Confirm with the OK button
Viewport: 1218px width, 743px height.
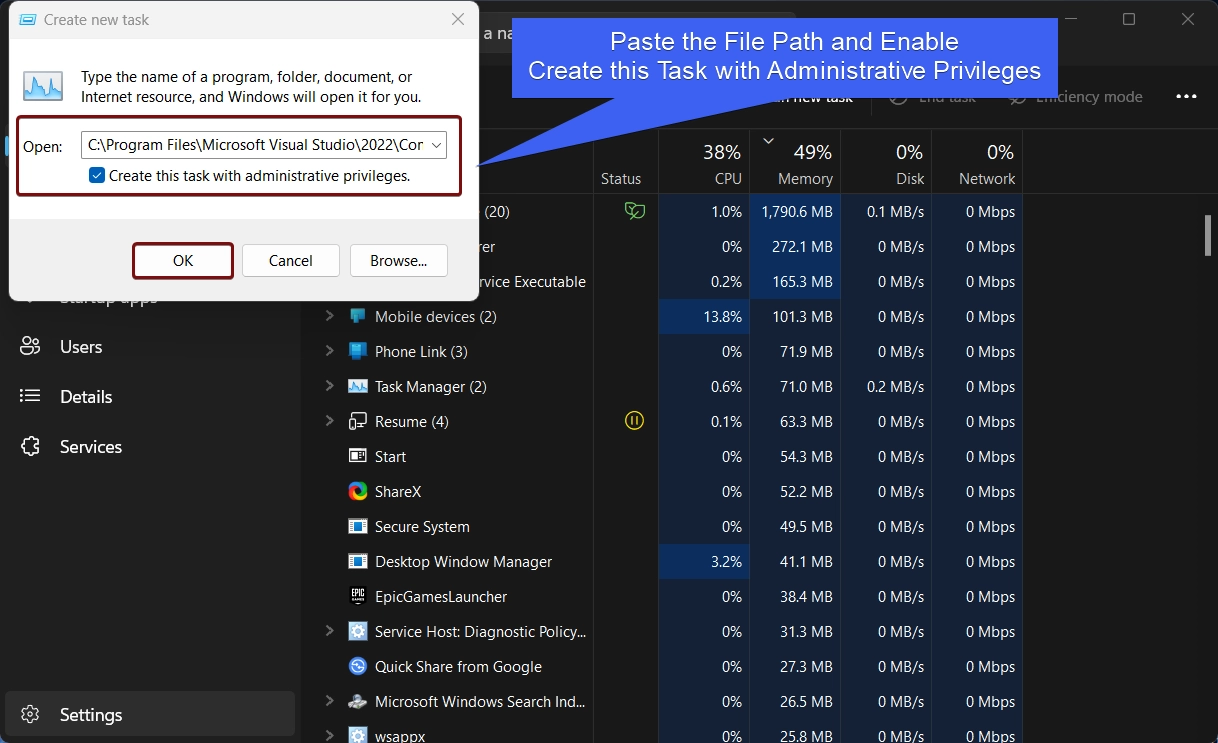click(x=183, y=260)
